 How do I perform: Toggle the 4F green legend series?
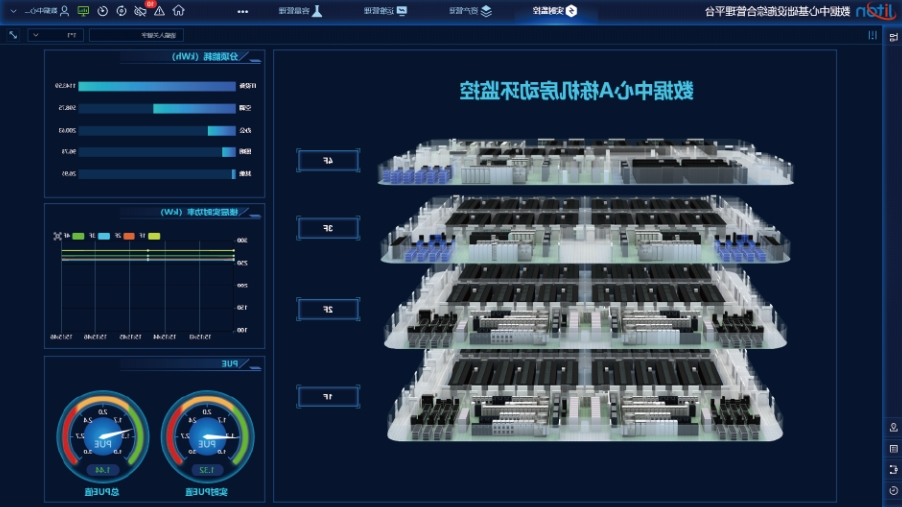pyautogui.click(x=78, y=236)
